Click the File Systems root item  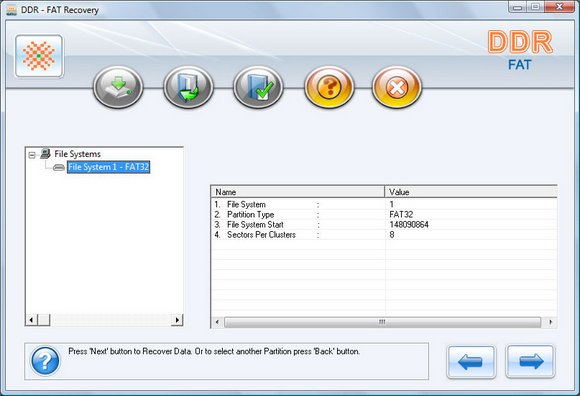(77, 154)
